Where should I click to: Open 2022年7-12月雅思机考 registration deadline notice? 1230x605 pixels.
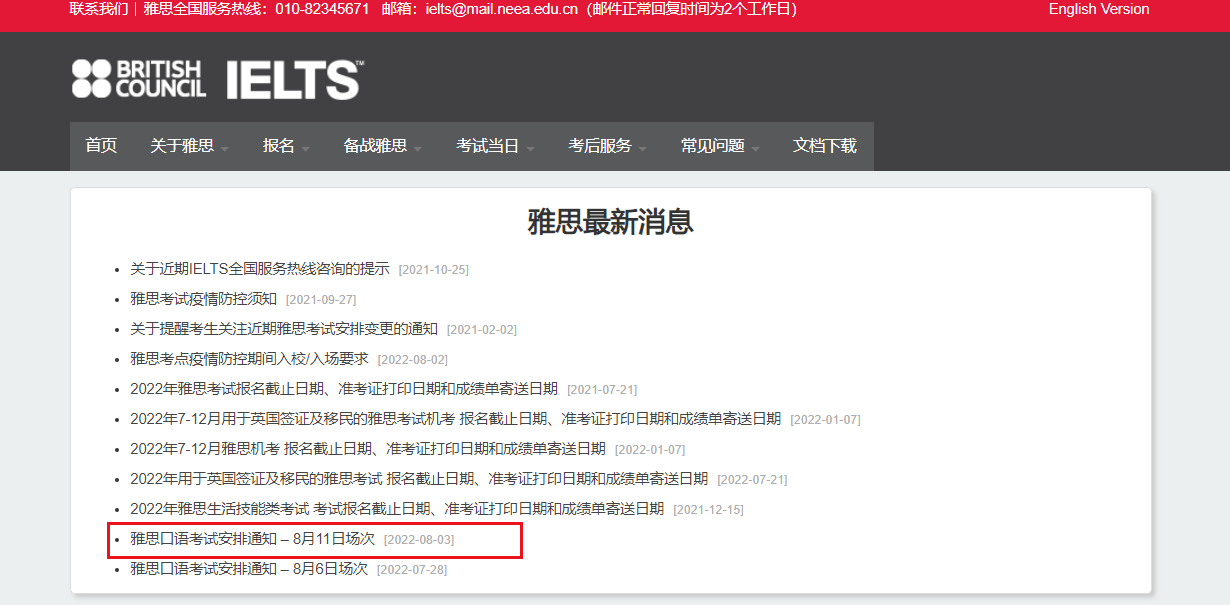(x=368, y=448)
